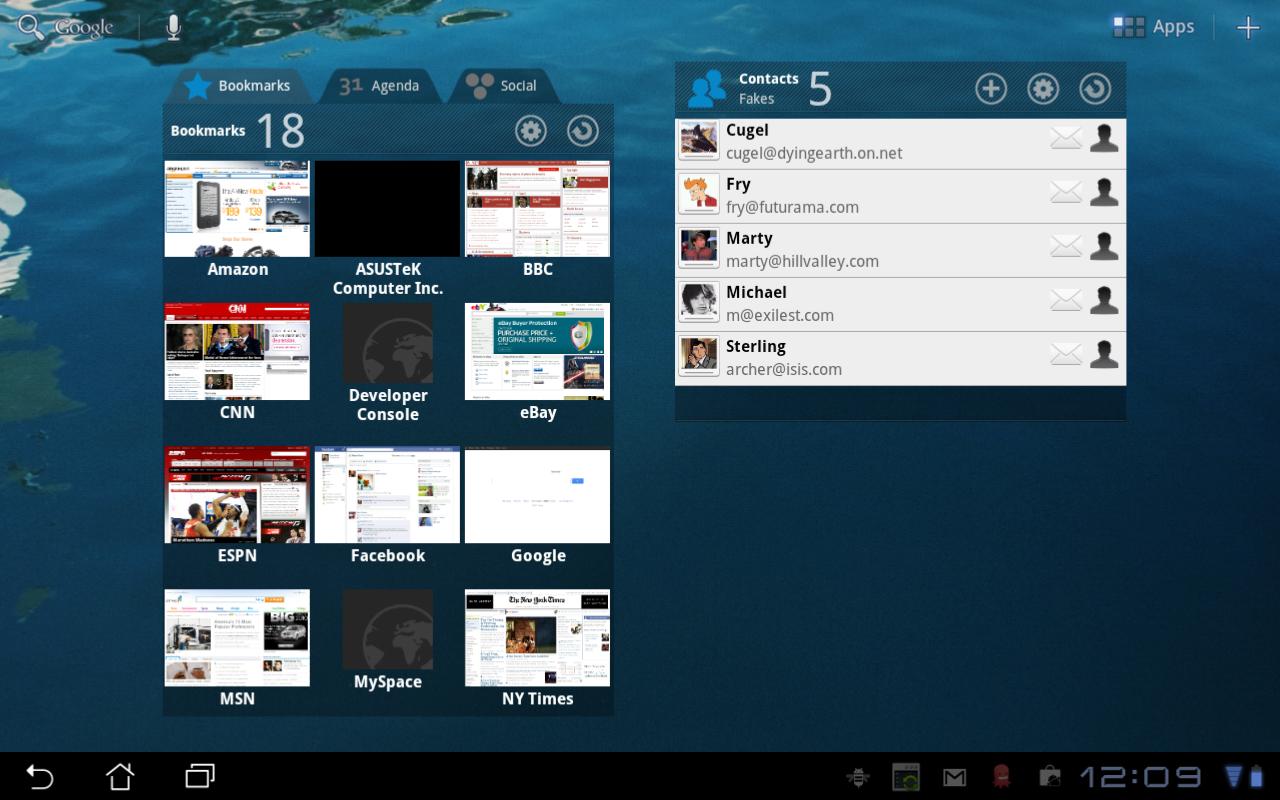Open the CNN bookmark thumbnail
The image size is (1280, 800).
(x=237, y=352)
